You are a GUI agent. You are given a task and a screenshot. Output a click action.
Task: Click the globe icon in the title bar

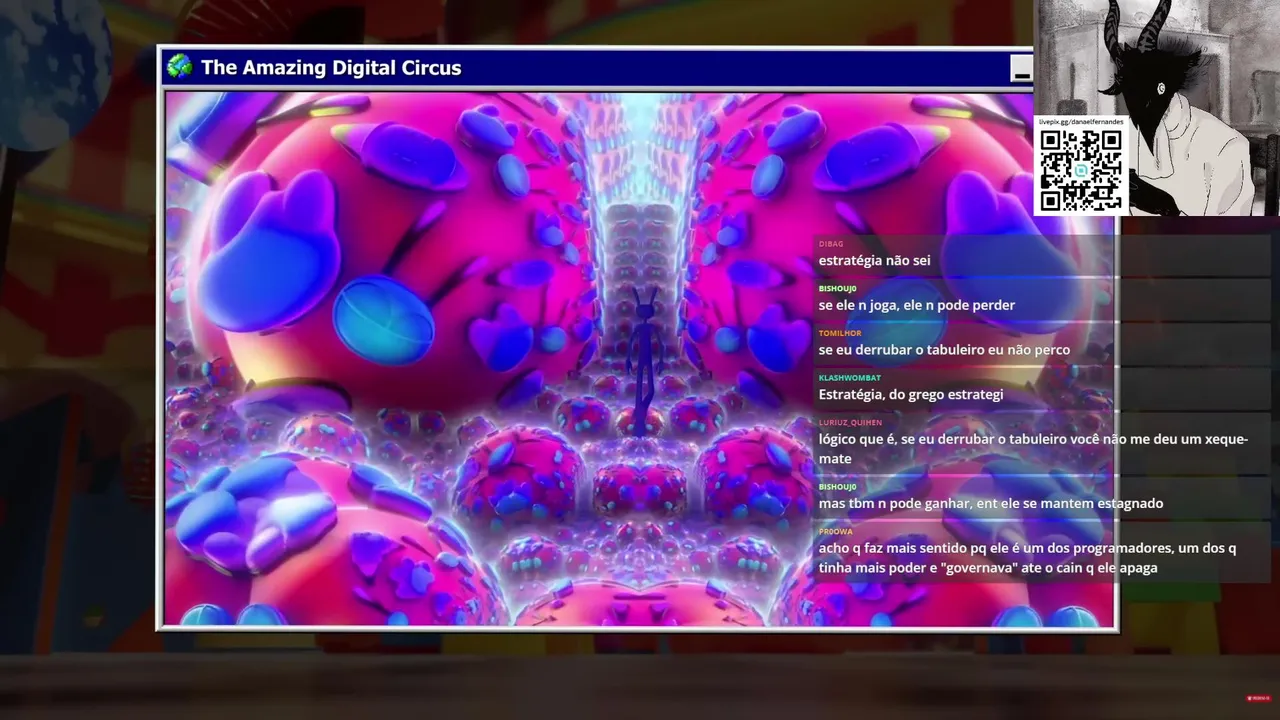coord(179,67)
